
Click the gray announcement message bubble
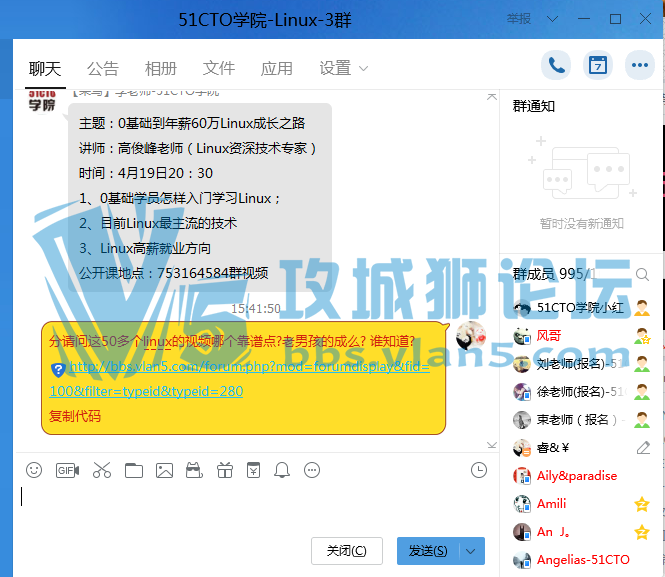pos(200,198)
